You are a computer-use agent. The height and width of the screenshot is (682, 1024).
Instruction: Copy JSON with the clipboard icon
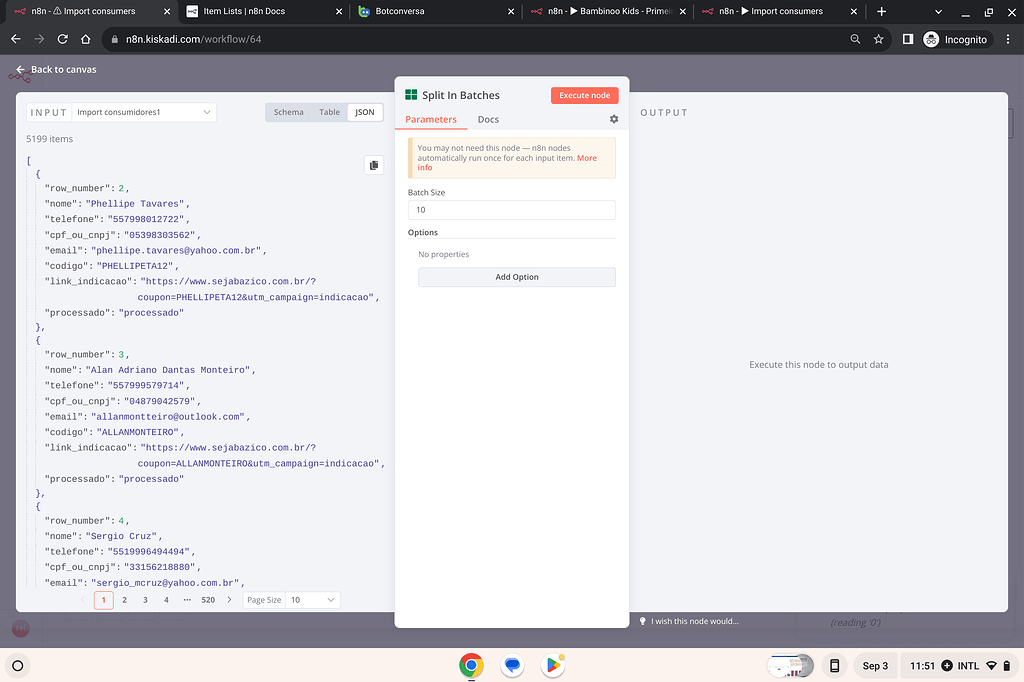point(373,165)
